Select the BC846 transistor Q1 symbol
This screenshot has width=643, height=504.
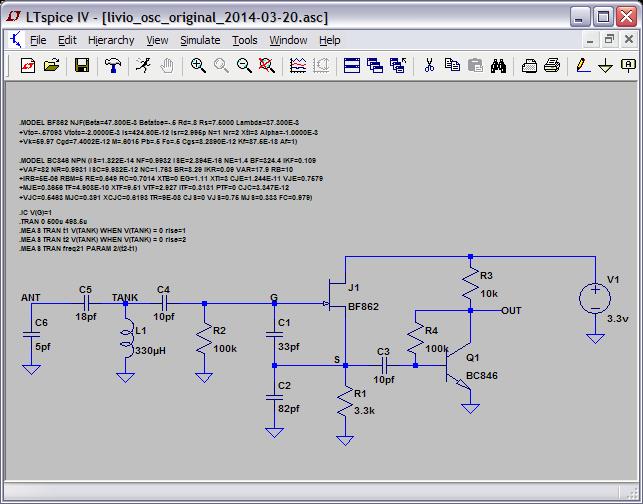click(459, 366)
